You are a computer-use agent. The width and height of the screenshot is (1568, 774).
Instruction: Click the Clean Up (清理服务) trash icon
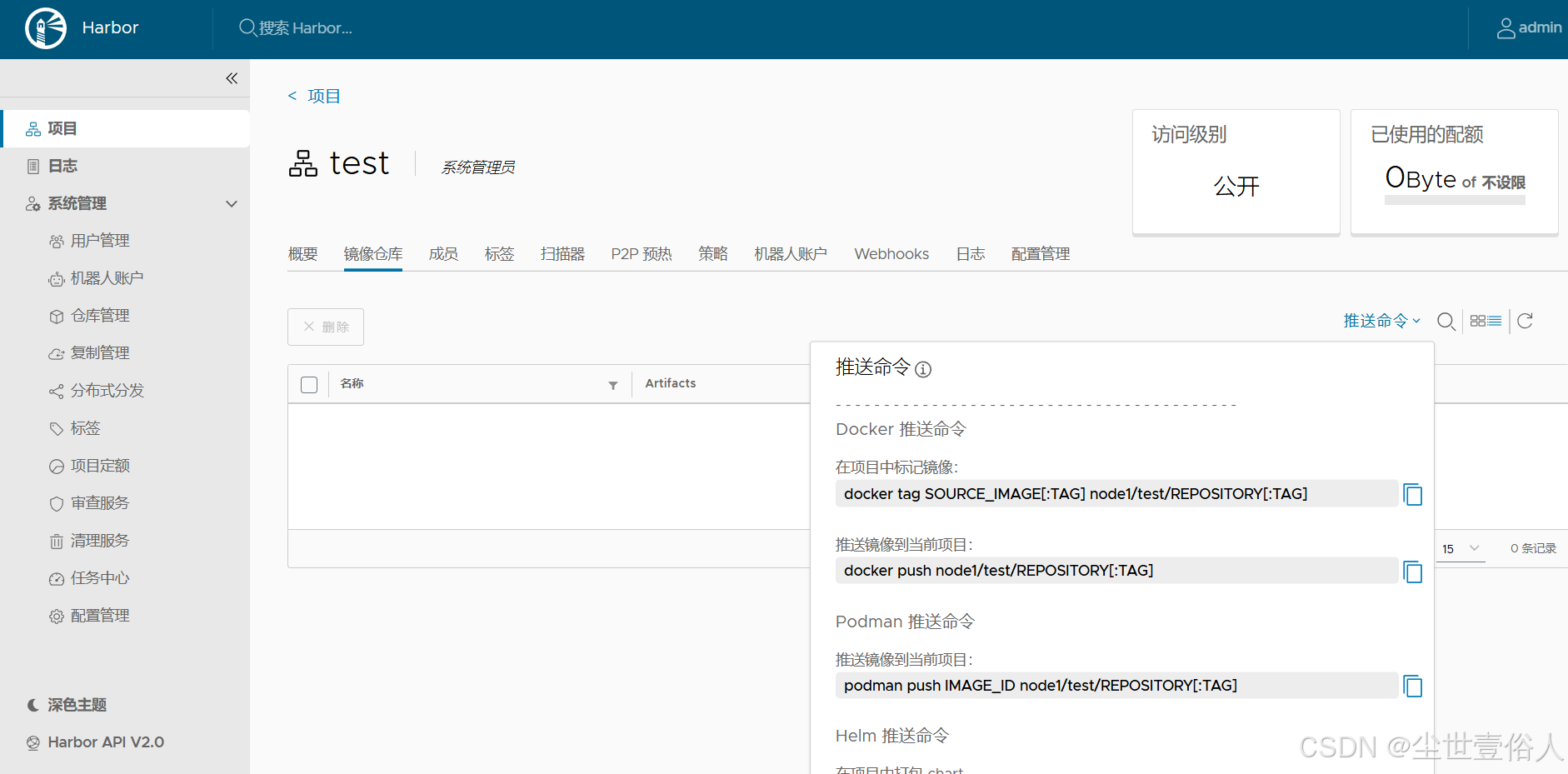point(57,542)
